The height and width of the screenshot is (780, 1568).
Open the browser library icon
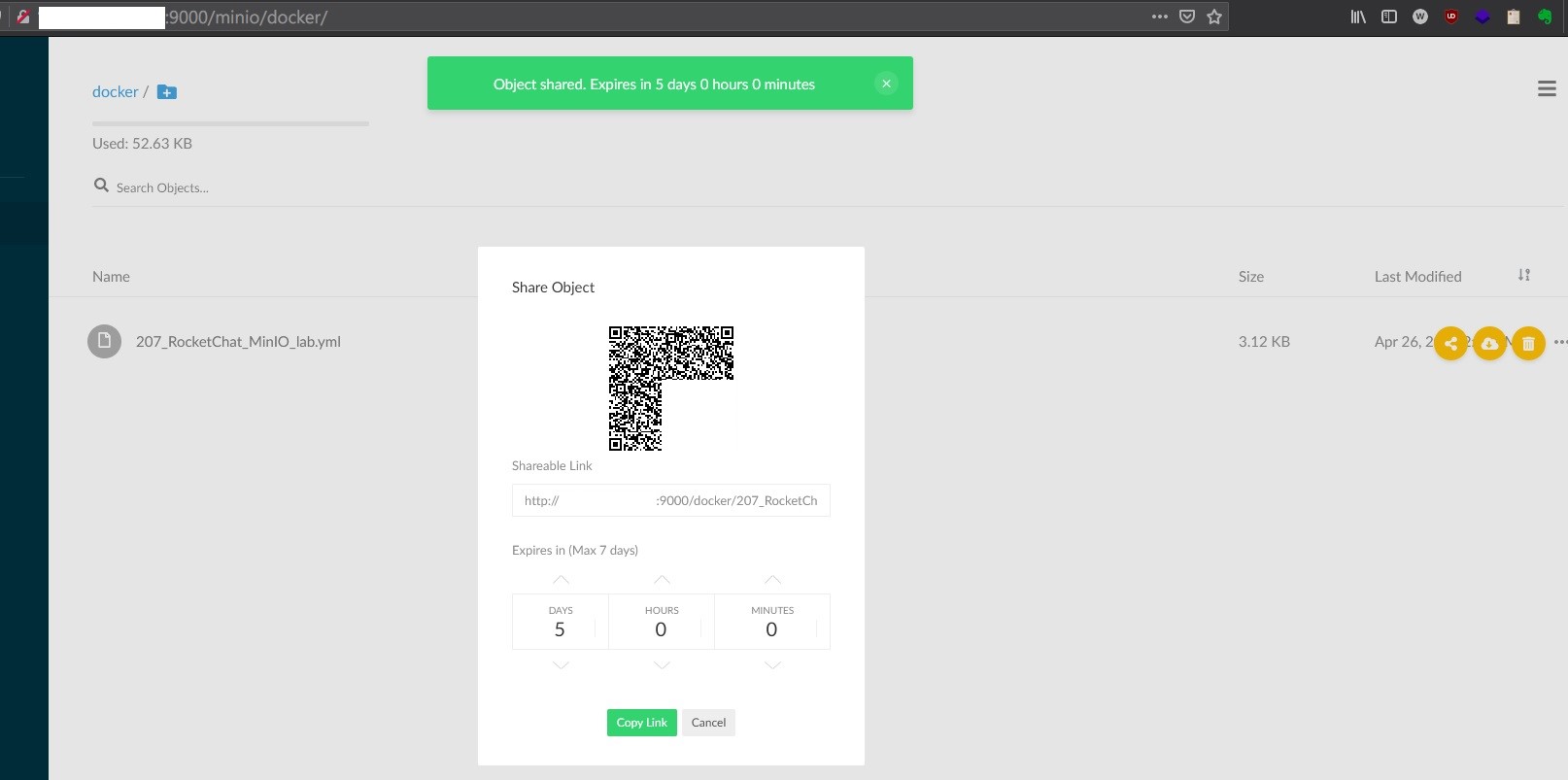1358,17
